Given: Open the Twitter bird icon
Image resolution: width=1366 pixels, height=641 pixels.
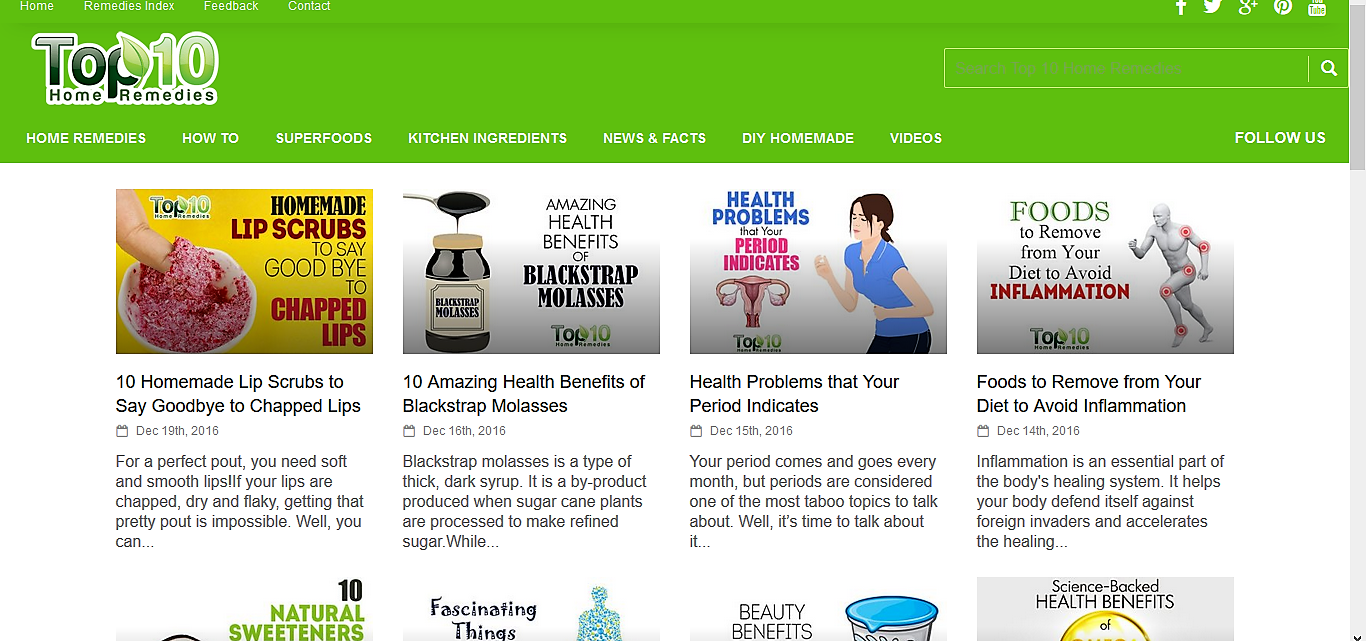Looking at the screenshot, I should click(x=1213, y=6).
